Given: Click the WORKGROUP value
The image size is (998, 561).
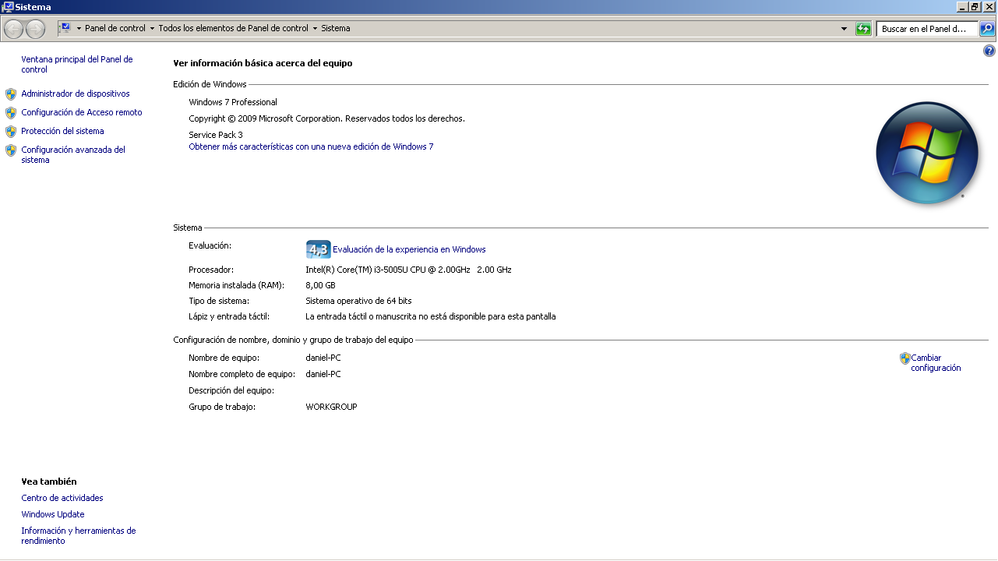Looking at the screenshot, I should click(331, 407).
